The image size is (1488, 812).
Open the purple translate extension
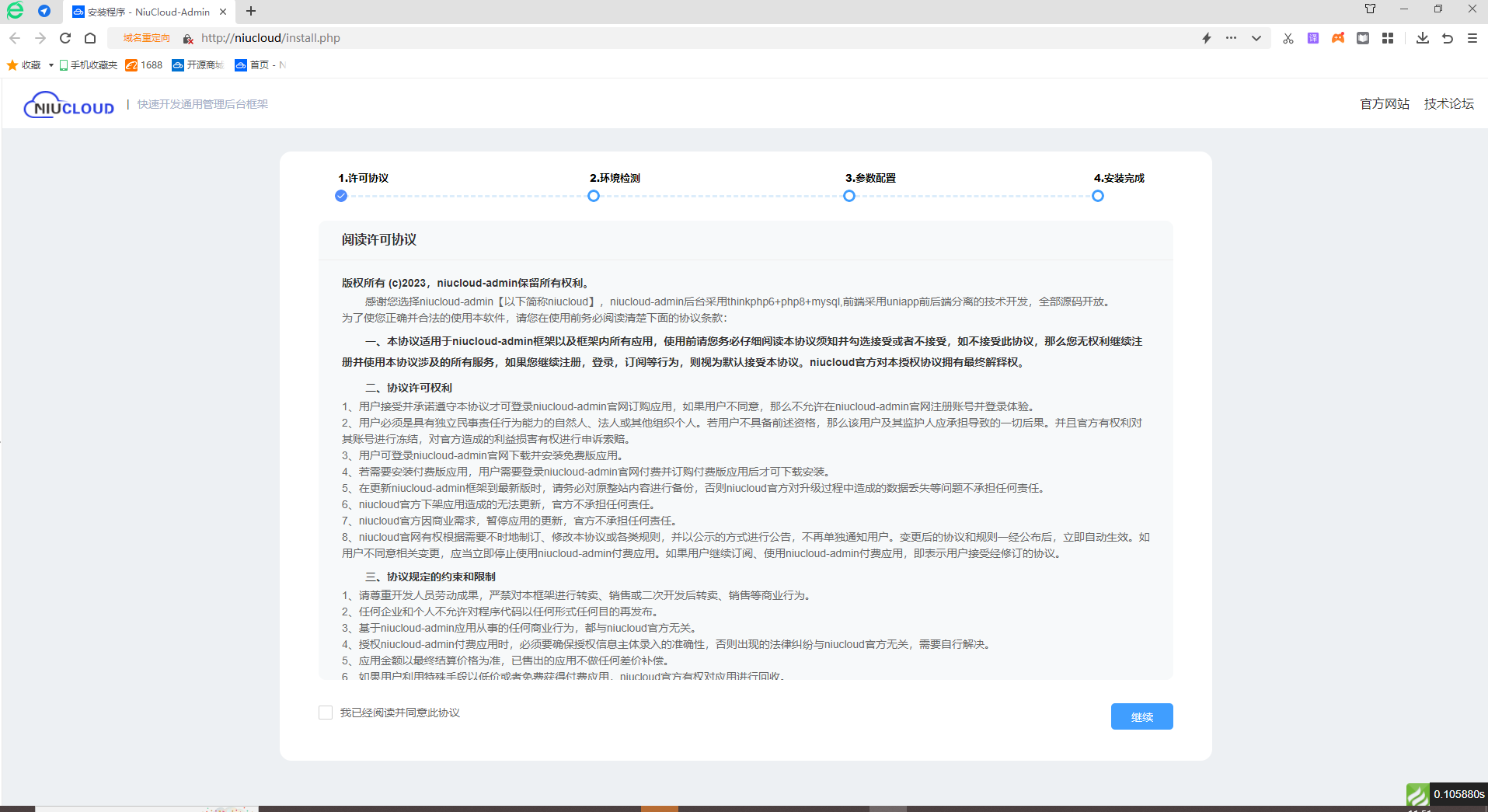coord(1313,38)
